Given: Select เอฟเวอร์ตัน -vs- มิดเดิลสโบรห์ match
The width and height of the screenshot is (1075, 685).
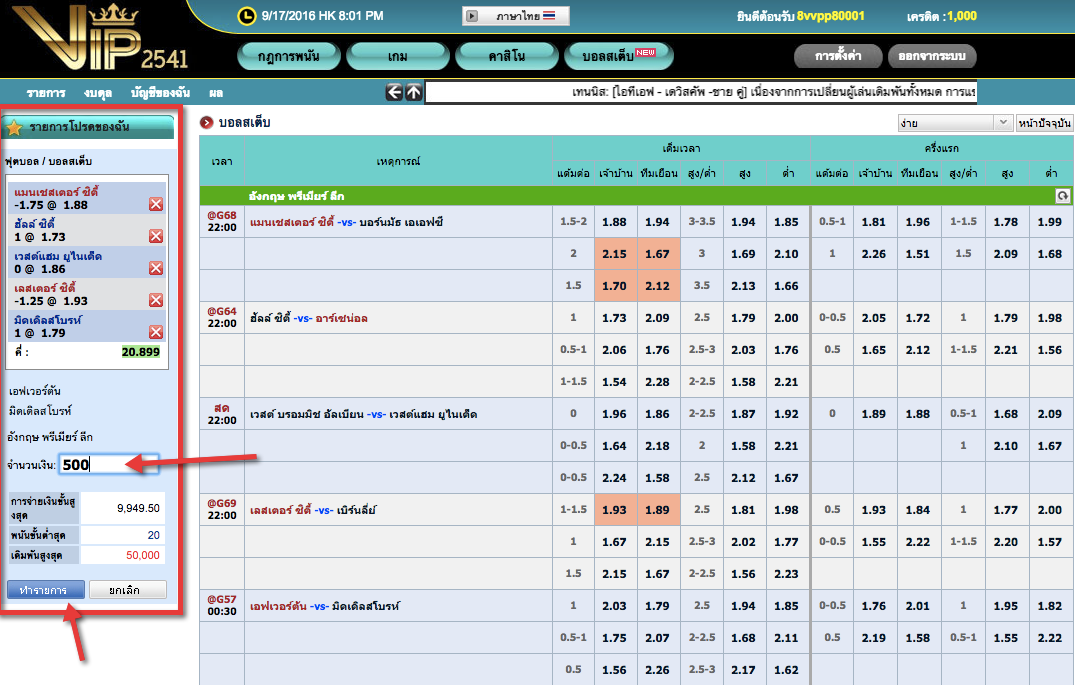Looking at the screenshot, I should tap(325, 606).
